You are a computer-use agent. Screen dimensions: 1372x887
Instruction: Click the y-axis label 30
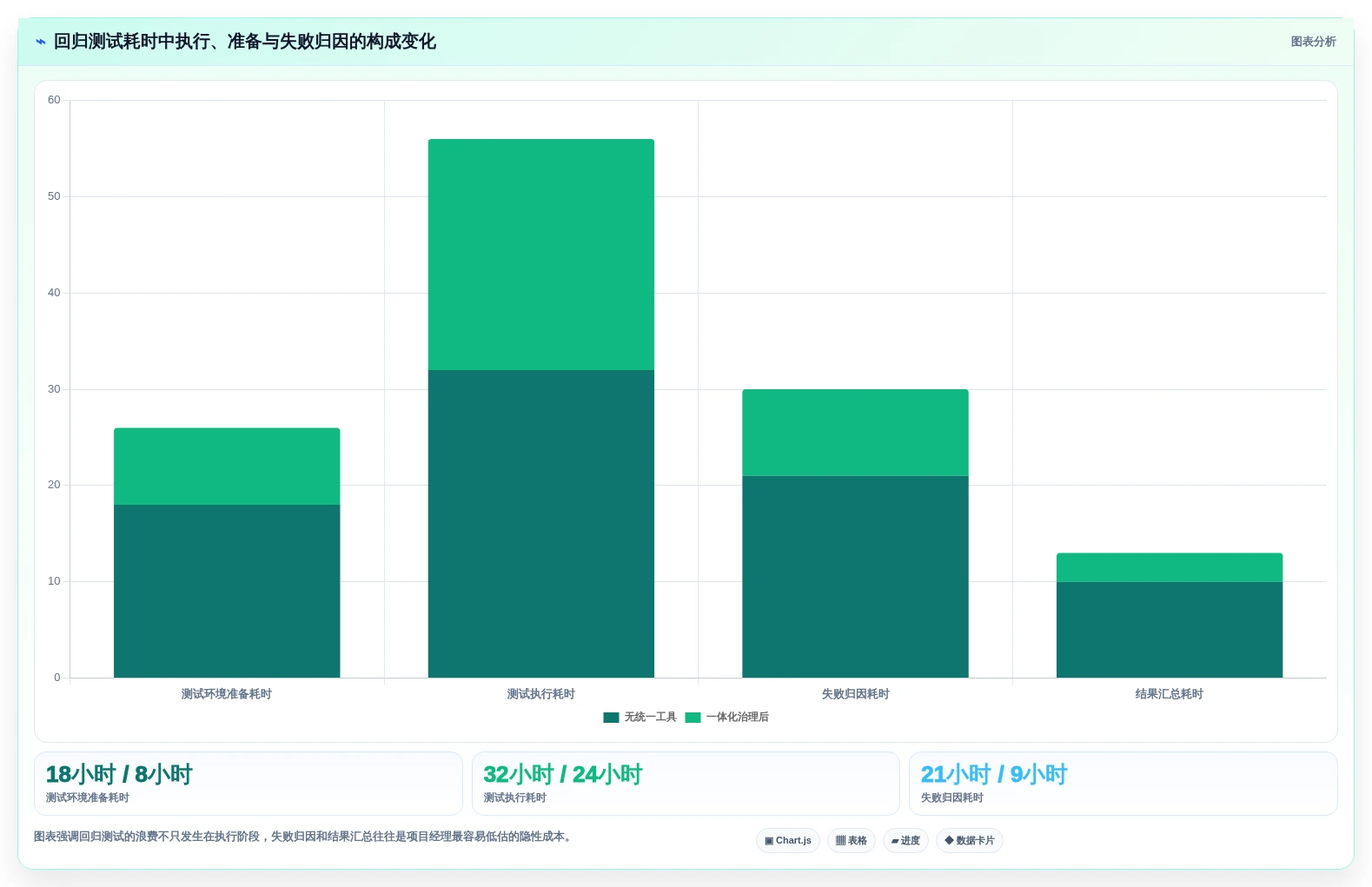[x=54, y=389]
